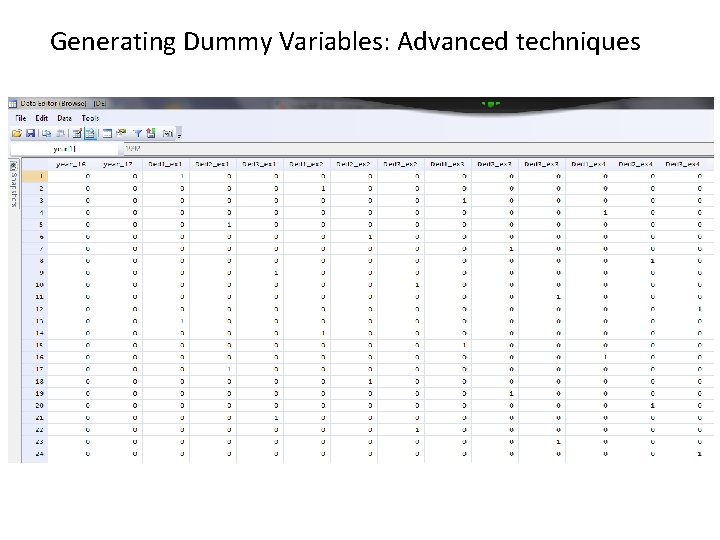Open the Edit menu
The height and width of the screenshot is (540, 720).
click(x=42, y=118)
